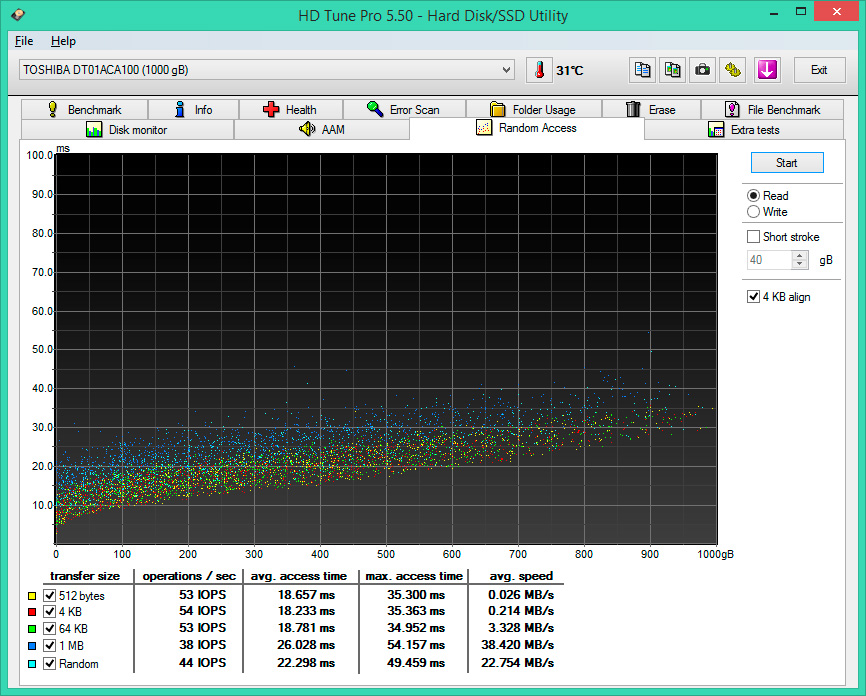Select the Write radio button
Image resolution: width=866 pixels, height=696 pixels.
753,212
